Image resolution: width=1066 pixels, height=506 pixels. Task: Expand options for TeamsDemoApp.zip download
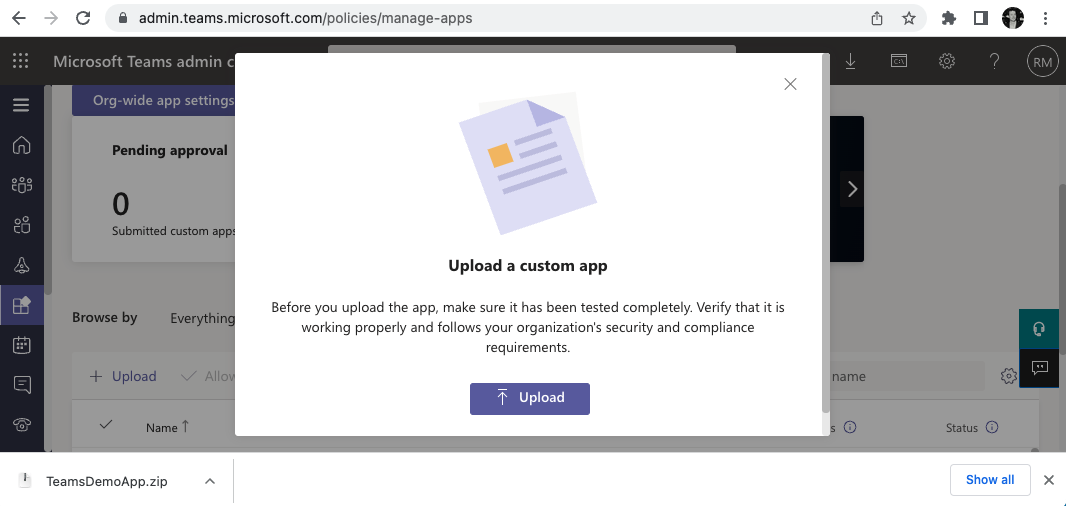point(210,482)
